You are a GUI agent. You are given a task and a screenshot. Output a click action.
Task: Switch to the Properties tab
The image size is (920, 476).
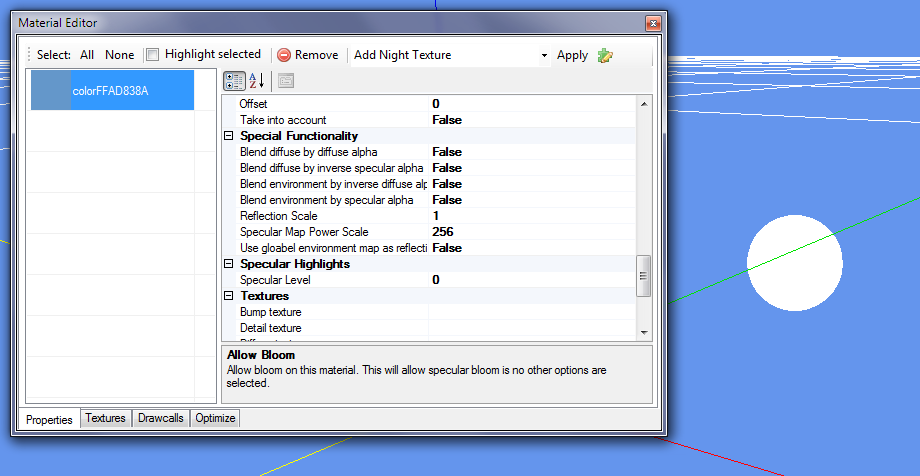pos(49,420)
